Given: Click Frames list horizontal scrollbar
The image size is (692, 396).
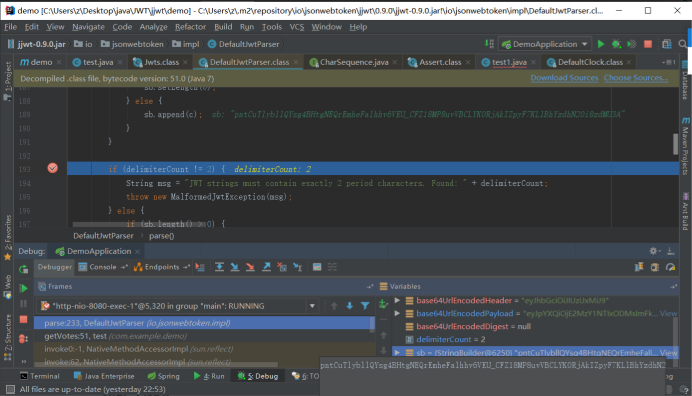Looking at the screenshot, I should tap(155, 365).
